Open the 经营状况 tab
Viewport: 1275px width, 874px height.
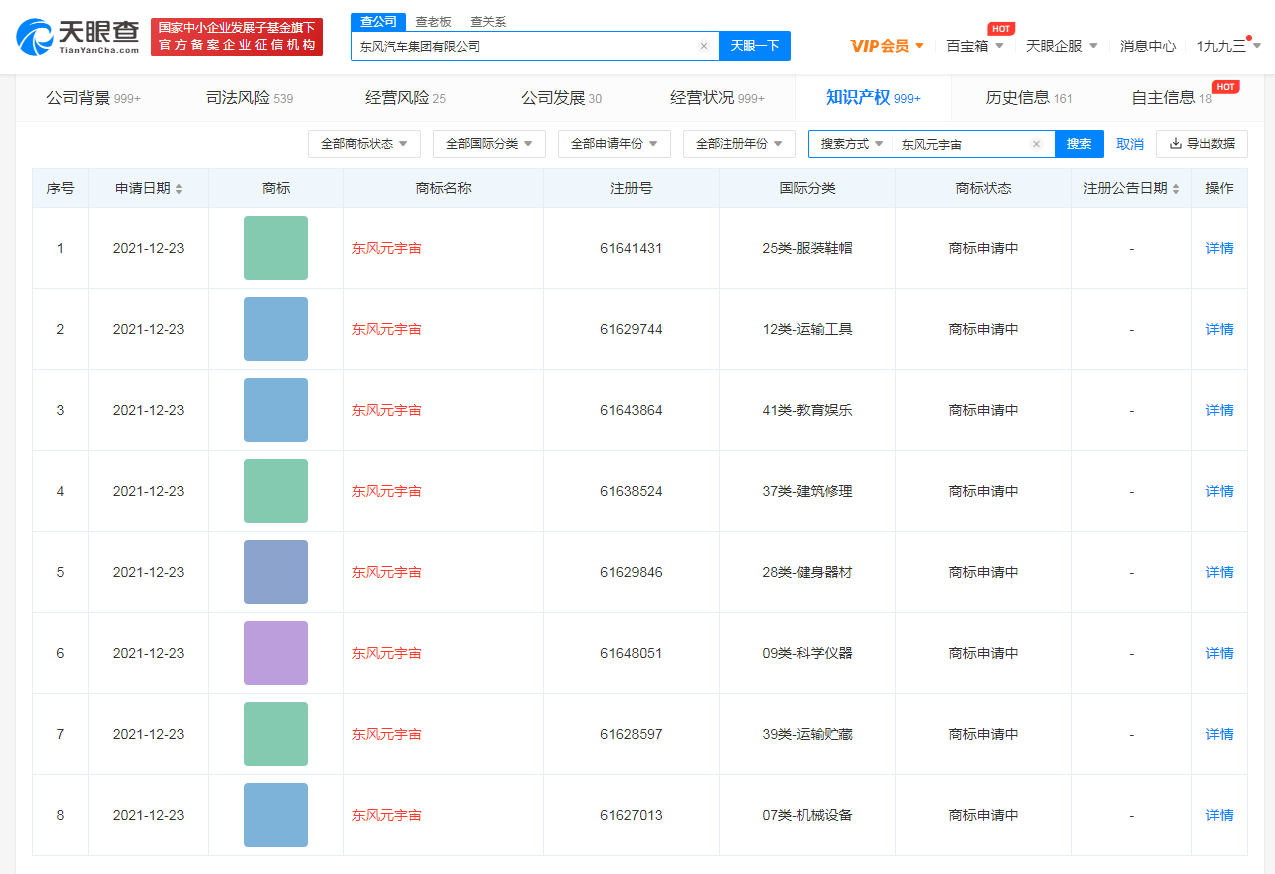[x=717, y=98]
